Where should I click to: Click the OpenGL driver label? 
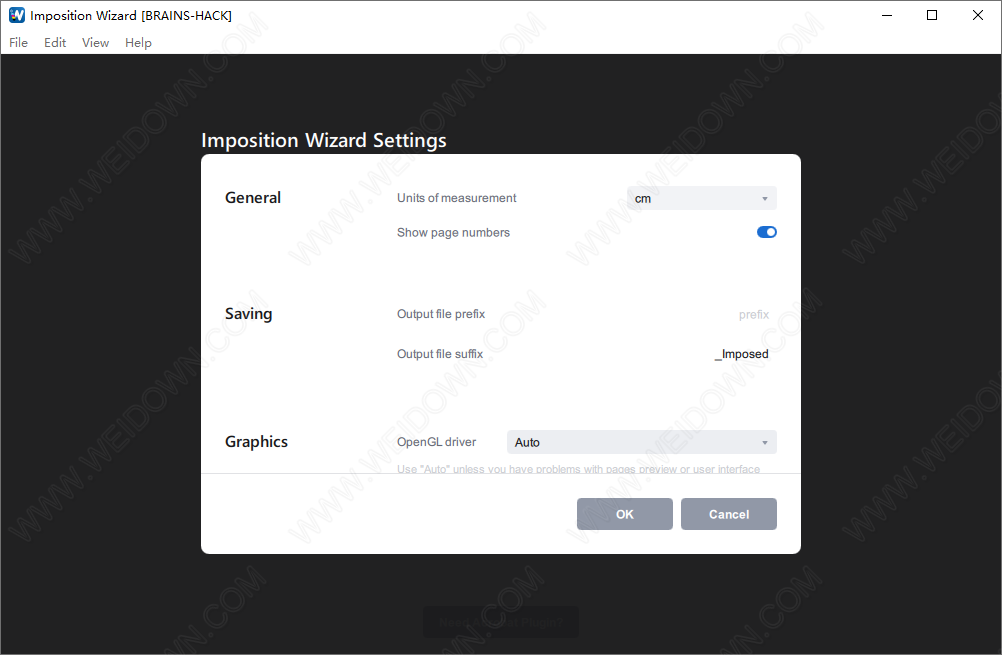(x=436, y=442)
